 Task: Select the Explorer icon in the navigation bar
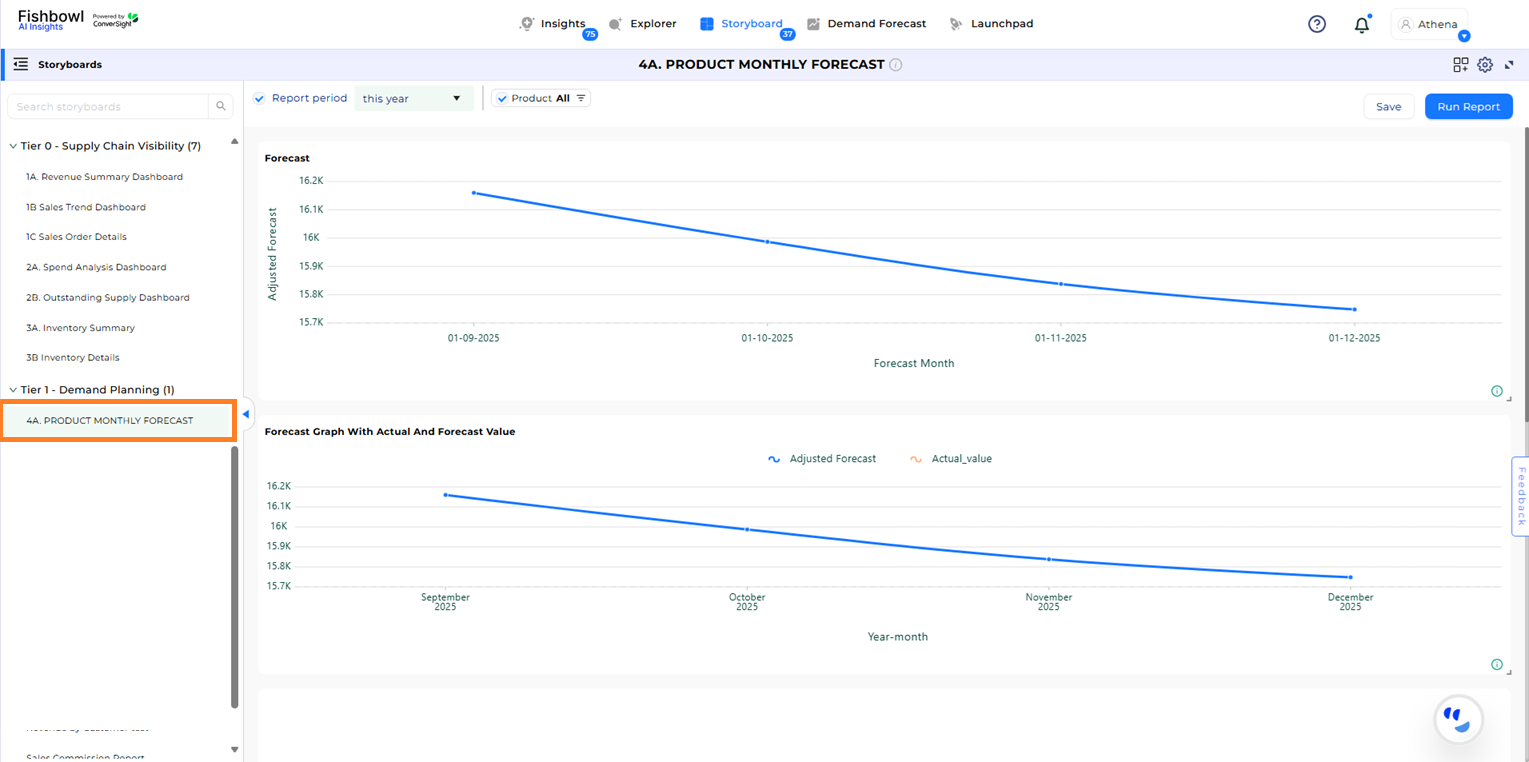(617, 23)
